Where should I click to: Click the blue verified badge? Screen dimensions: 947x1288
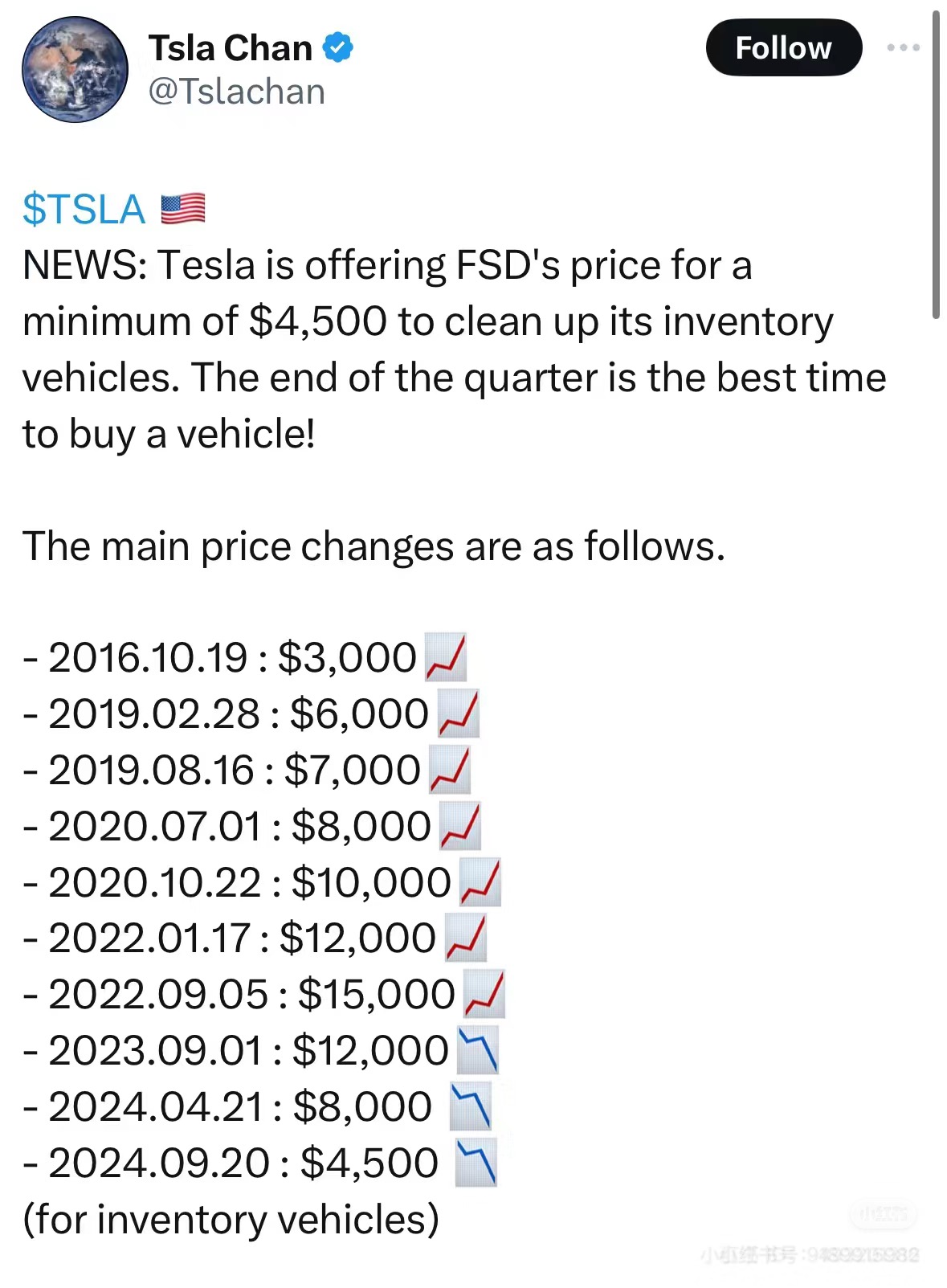pyautogui.click(x=338, y=47)
